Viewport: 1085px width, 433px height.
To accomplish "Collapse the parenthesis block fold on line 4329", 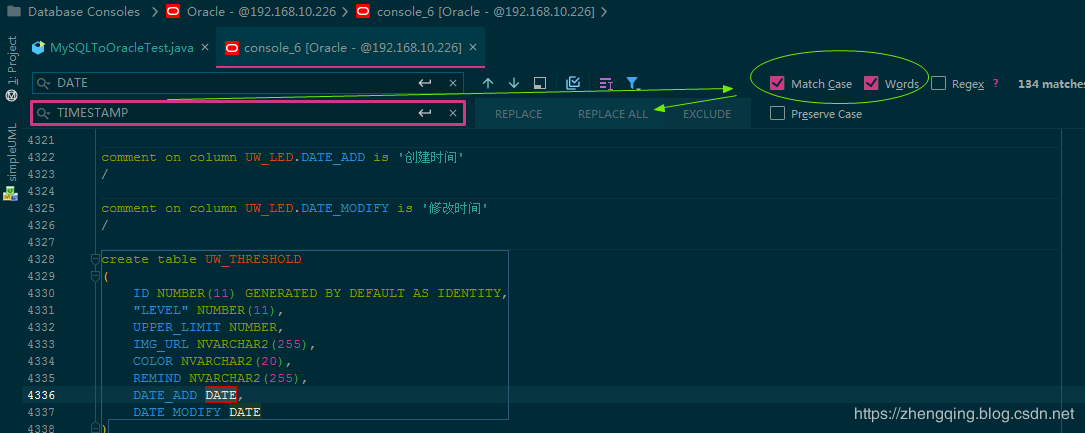I will [95, 276].
